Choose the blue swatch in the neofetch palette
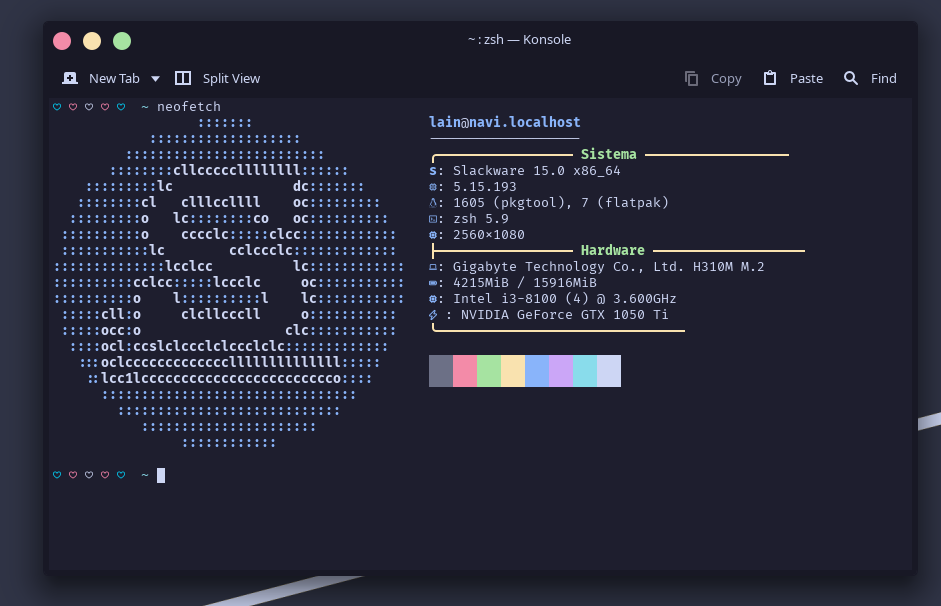 point(537,371)
